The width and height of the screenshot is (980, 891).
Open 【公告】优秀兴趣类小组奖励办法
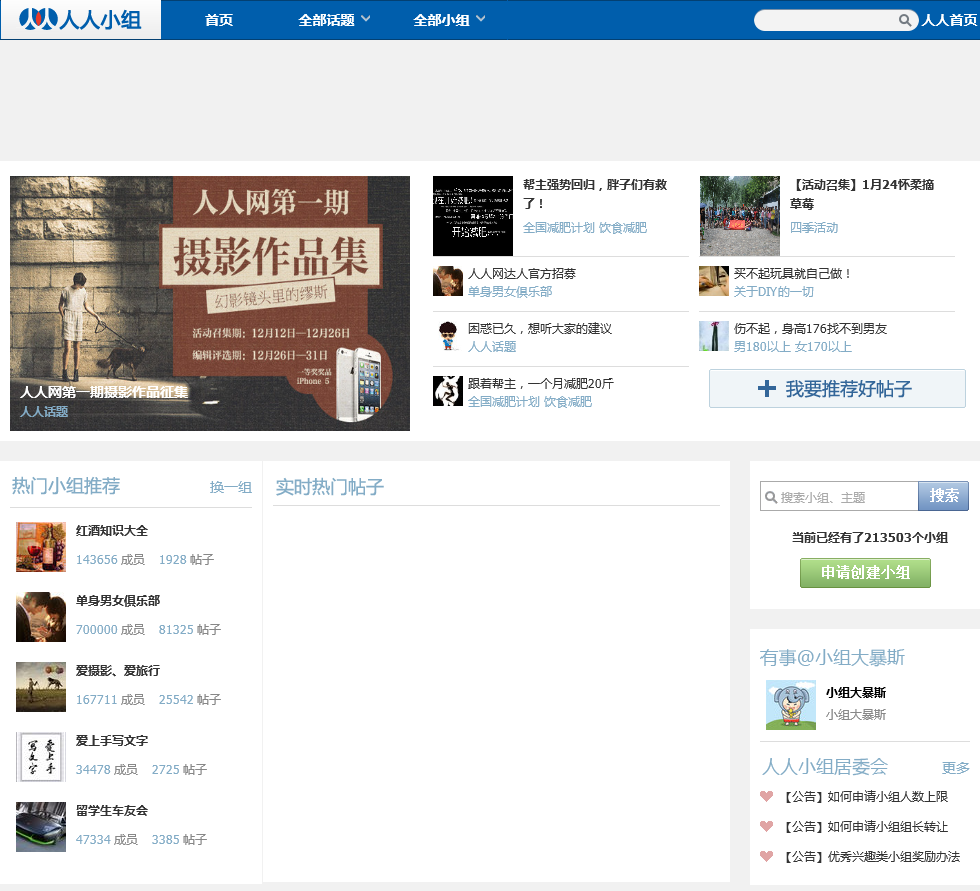[872, 856]
